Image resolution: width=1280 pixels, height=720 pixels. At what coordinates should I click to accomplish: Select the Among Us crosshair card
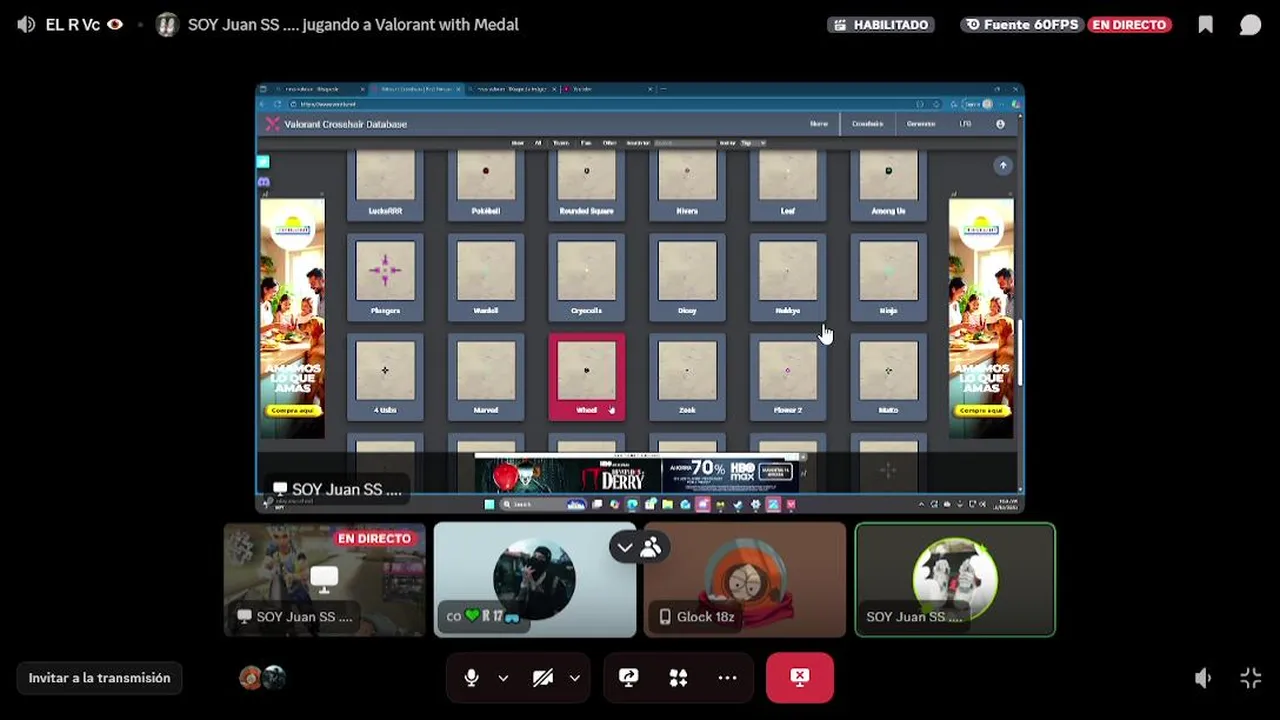888,185
